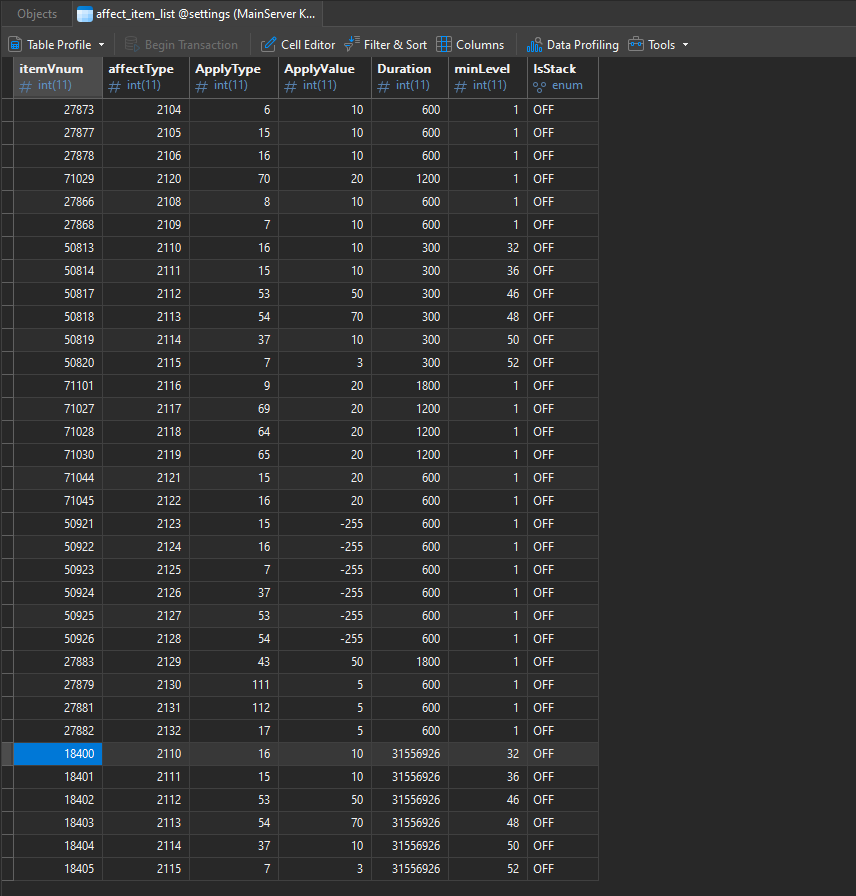Click ApplyValue cell in row 50921
The image size is (856, 896).
pyautogui.click(x=325, y=523)
